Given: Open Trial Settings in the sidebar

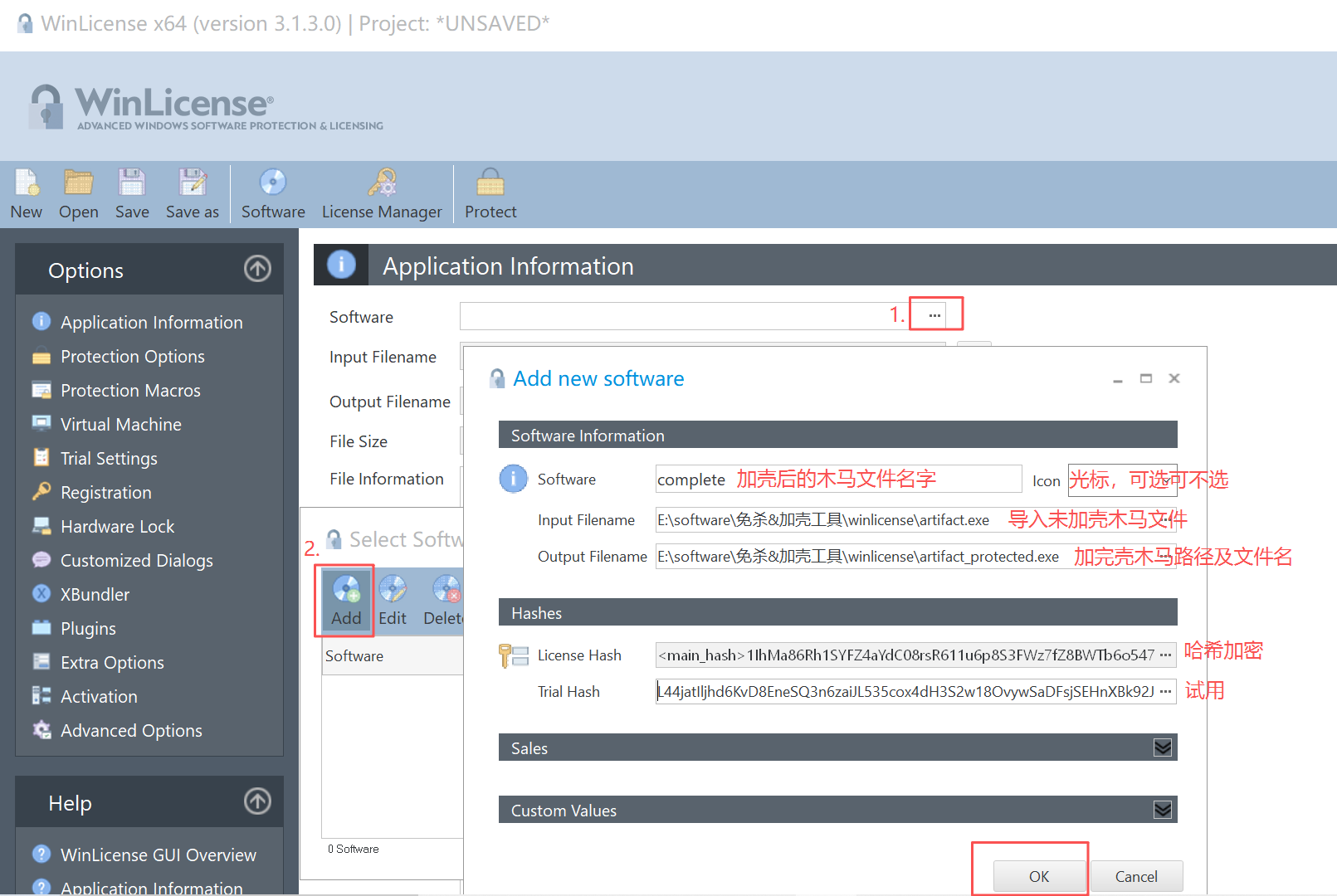Looking at the screenshot, I should coord(109,458).
